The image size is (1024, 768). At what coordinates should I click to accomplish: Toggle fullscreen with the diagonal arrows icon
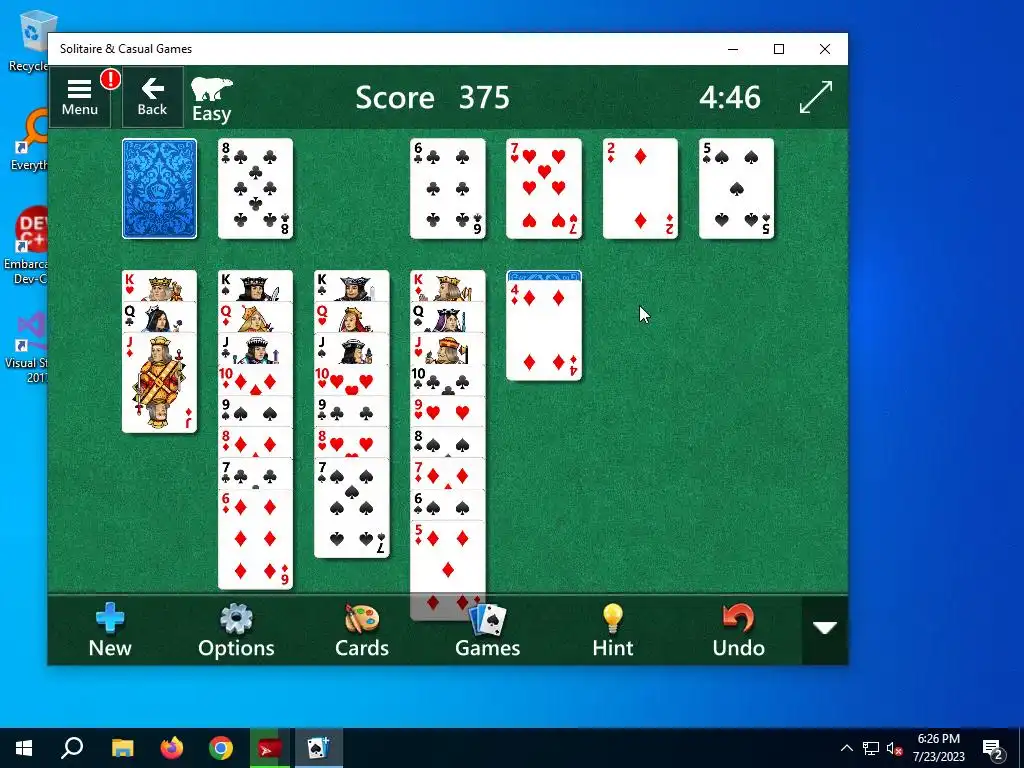point(816,97)
